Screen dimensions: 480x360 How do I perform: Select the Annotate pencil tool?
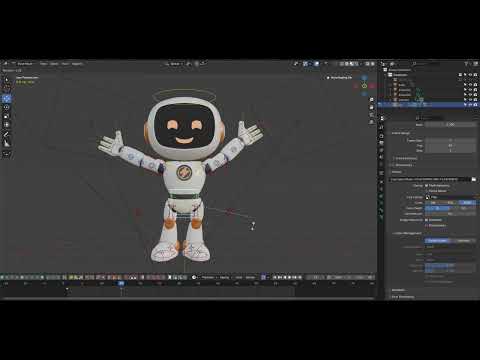click(x=6, y=135)
